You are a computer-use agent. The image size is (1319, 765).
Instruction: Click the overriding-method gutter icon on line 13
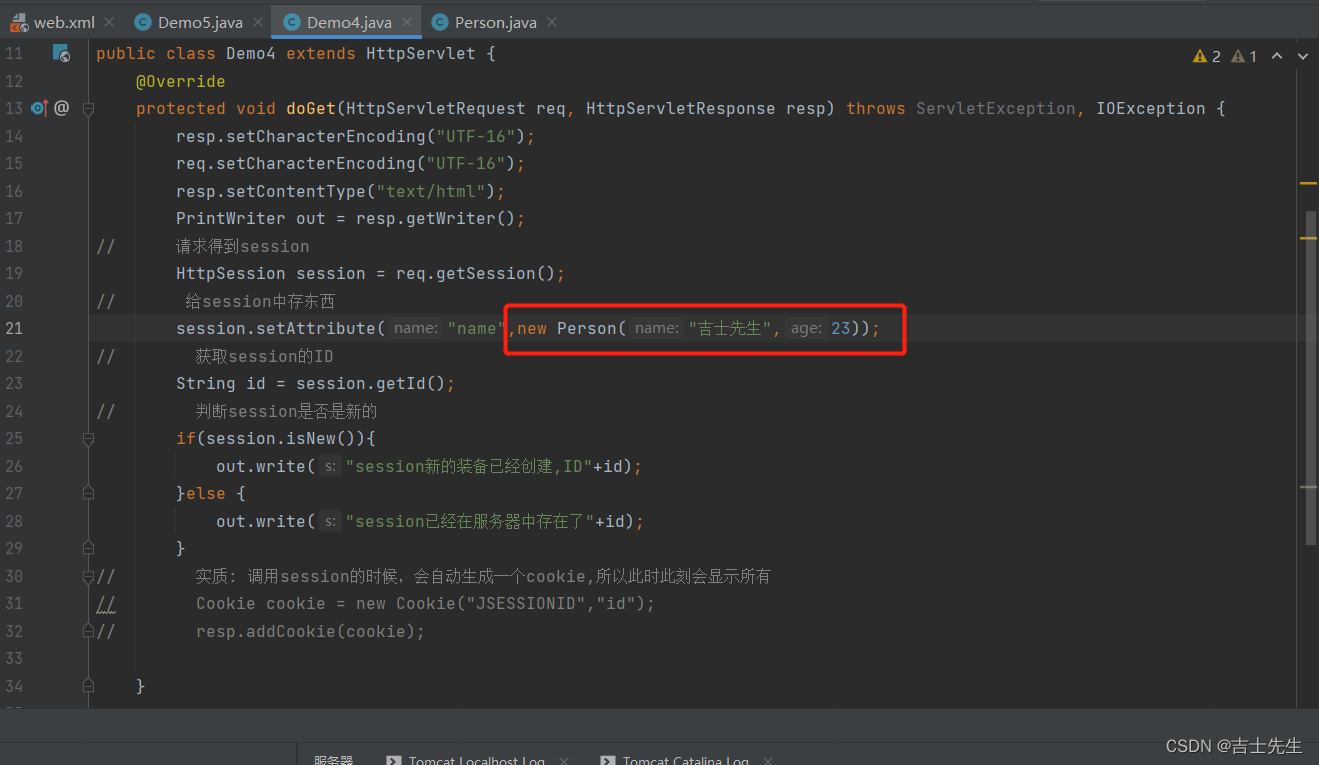[40, 108]
